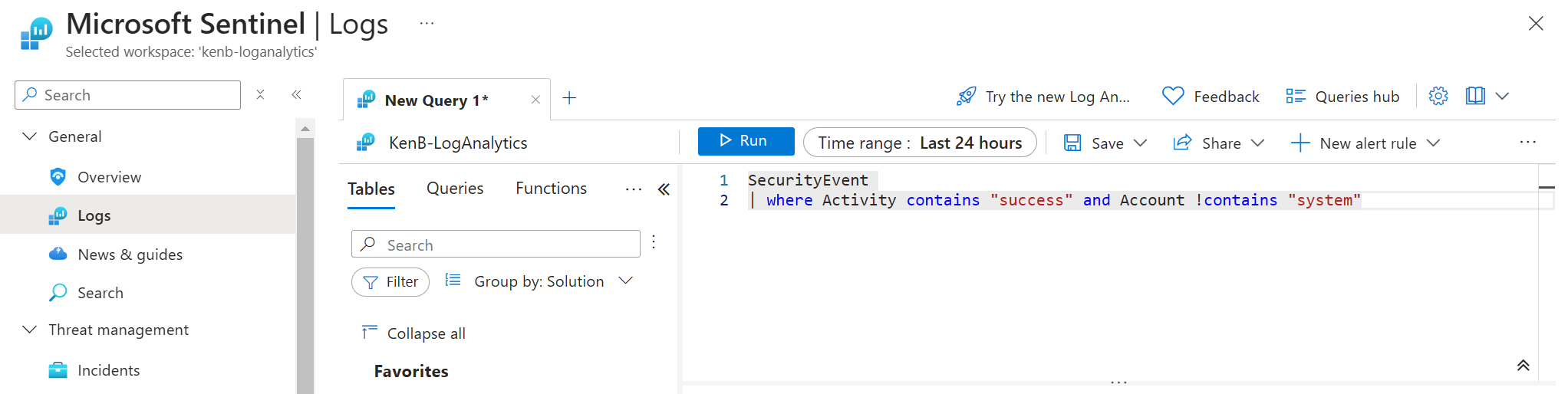
Task: Change the Time range selector
Action: 920,143
